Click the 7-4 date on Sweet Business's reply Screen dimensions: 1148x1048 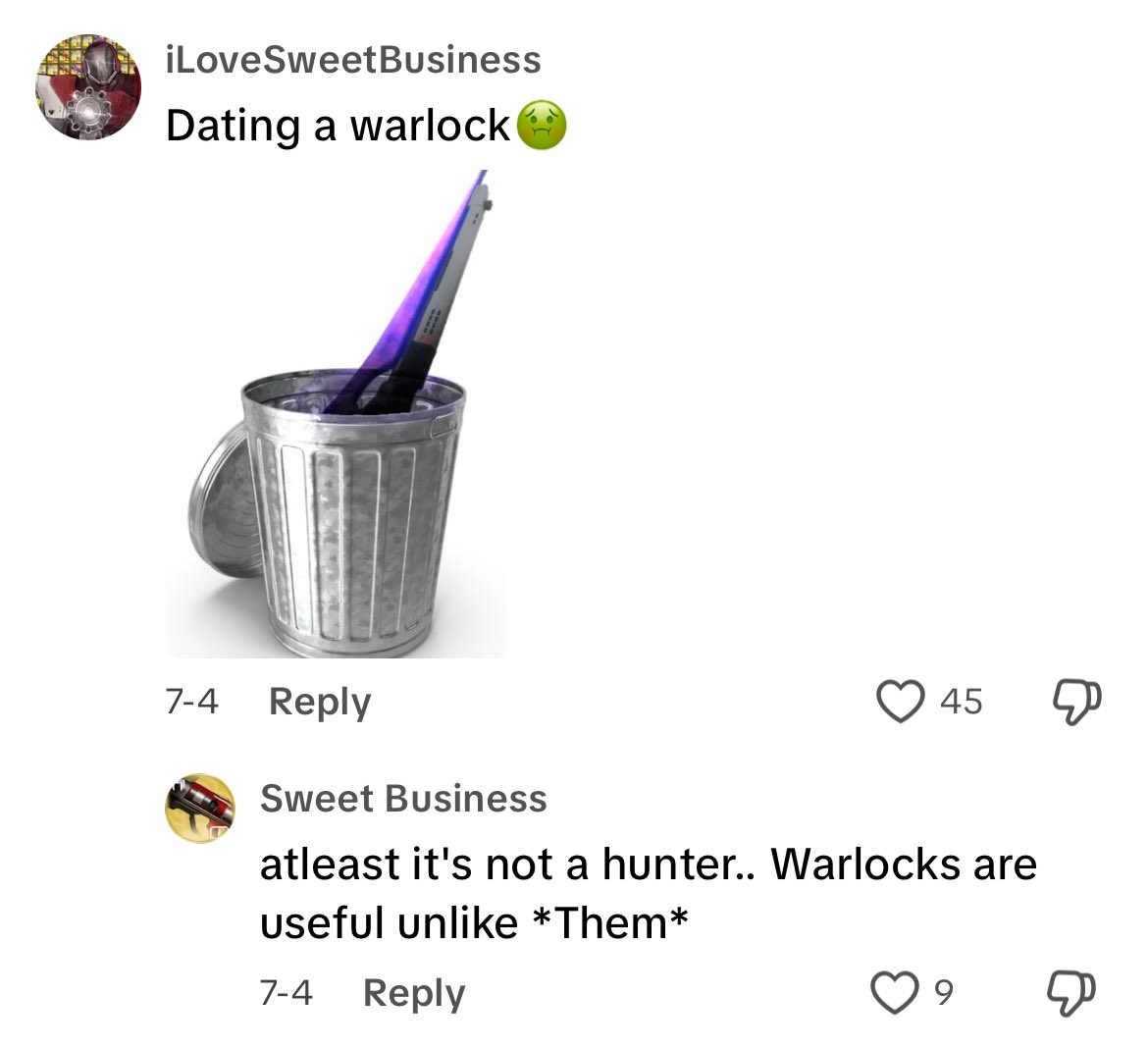tap(287, 992)
